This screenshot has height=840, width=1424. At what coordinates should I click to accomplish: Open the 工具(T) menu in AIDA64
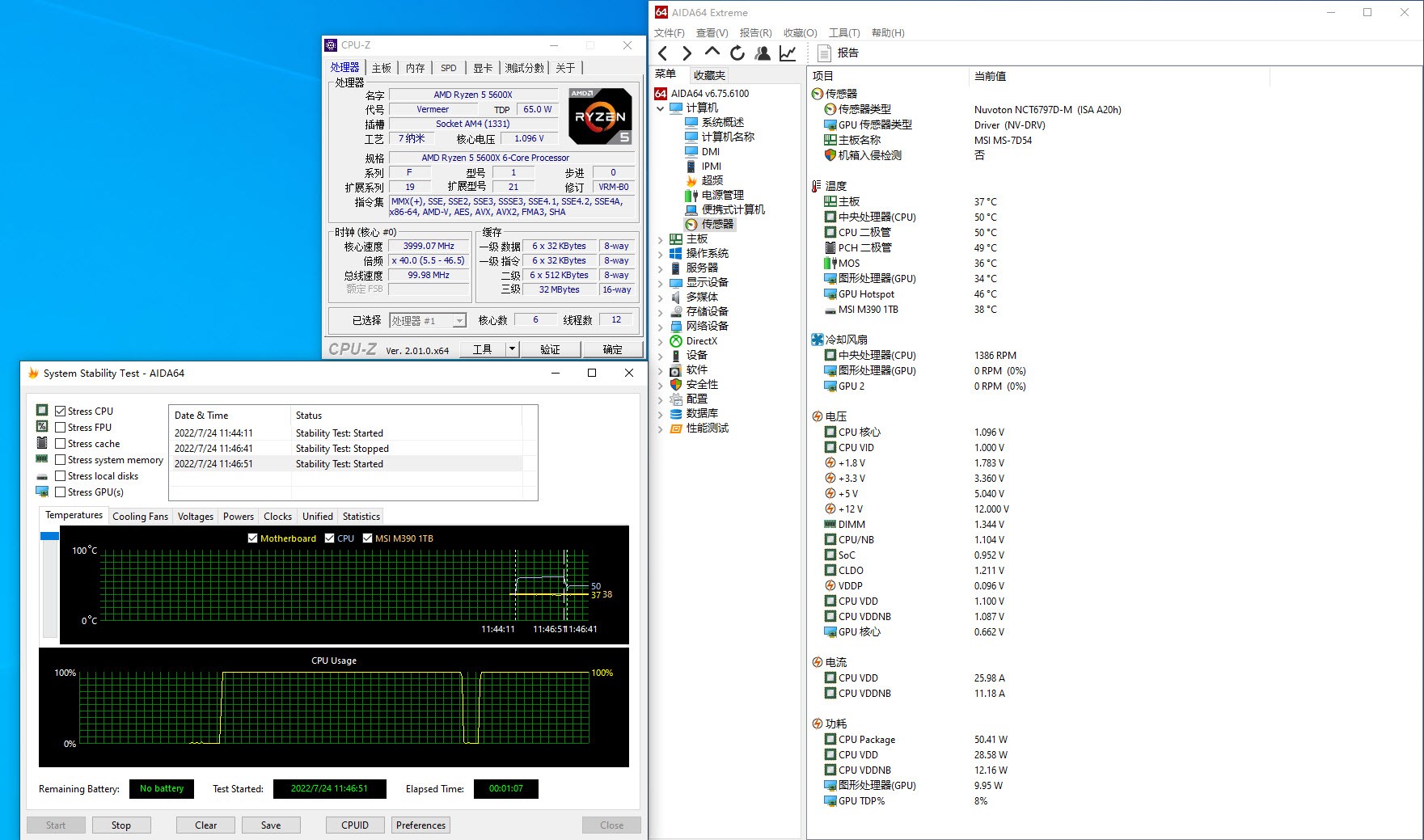click(844, 33)
